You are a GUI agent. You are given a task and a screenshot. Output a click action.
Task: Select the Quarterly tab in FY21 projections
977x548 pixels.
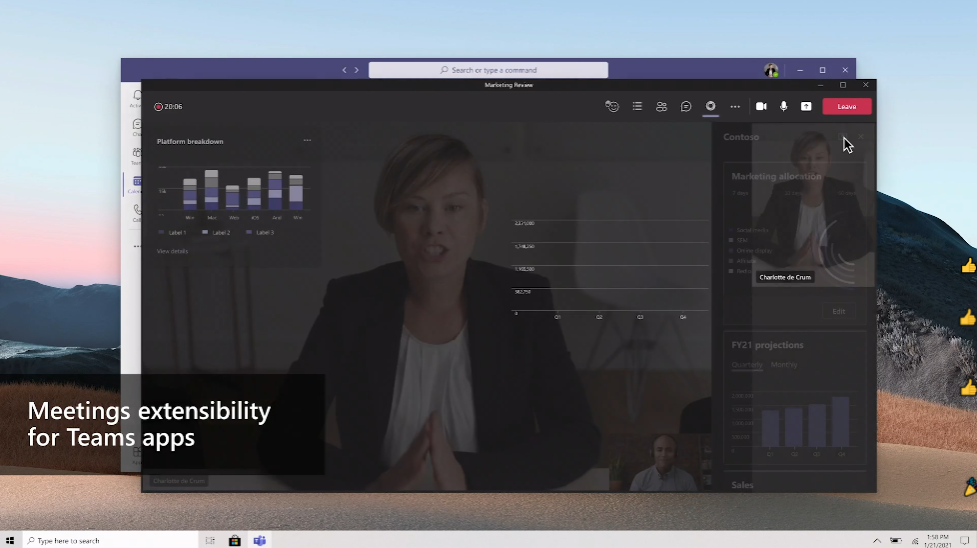pyautogui.click(x=747, y=365)
